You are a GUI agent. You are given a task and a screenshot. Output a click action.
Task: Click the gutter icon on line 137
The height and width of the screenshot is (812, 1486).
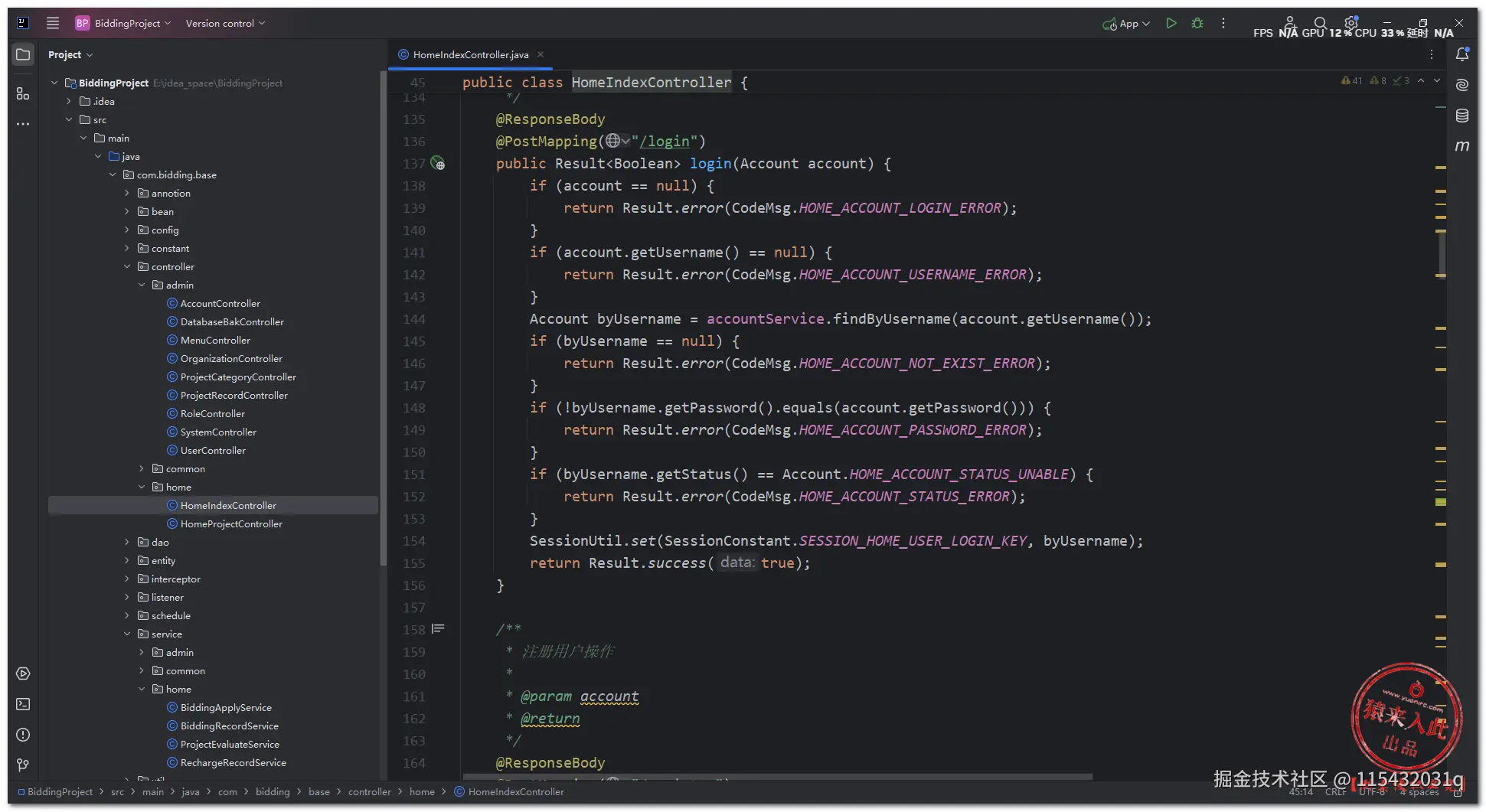pyautogui.click(x=438, y=163)
